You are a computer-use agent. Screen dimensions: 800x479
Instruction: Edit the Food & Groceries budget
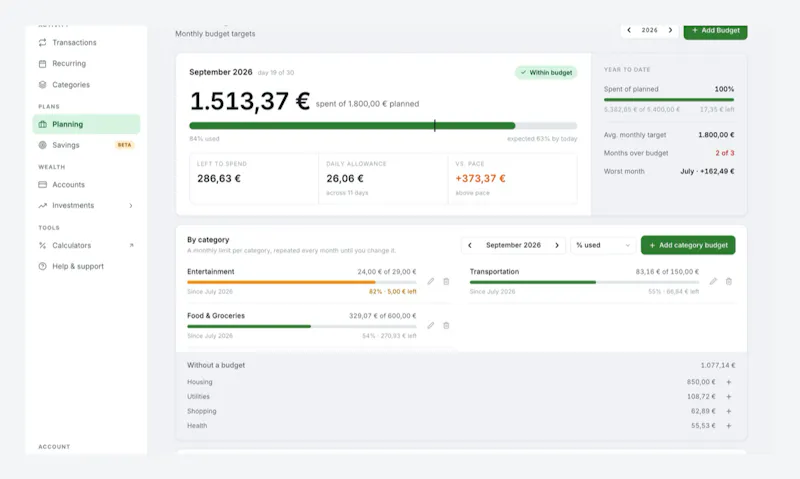coord(431,325)
